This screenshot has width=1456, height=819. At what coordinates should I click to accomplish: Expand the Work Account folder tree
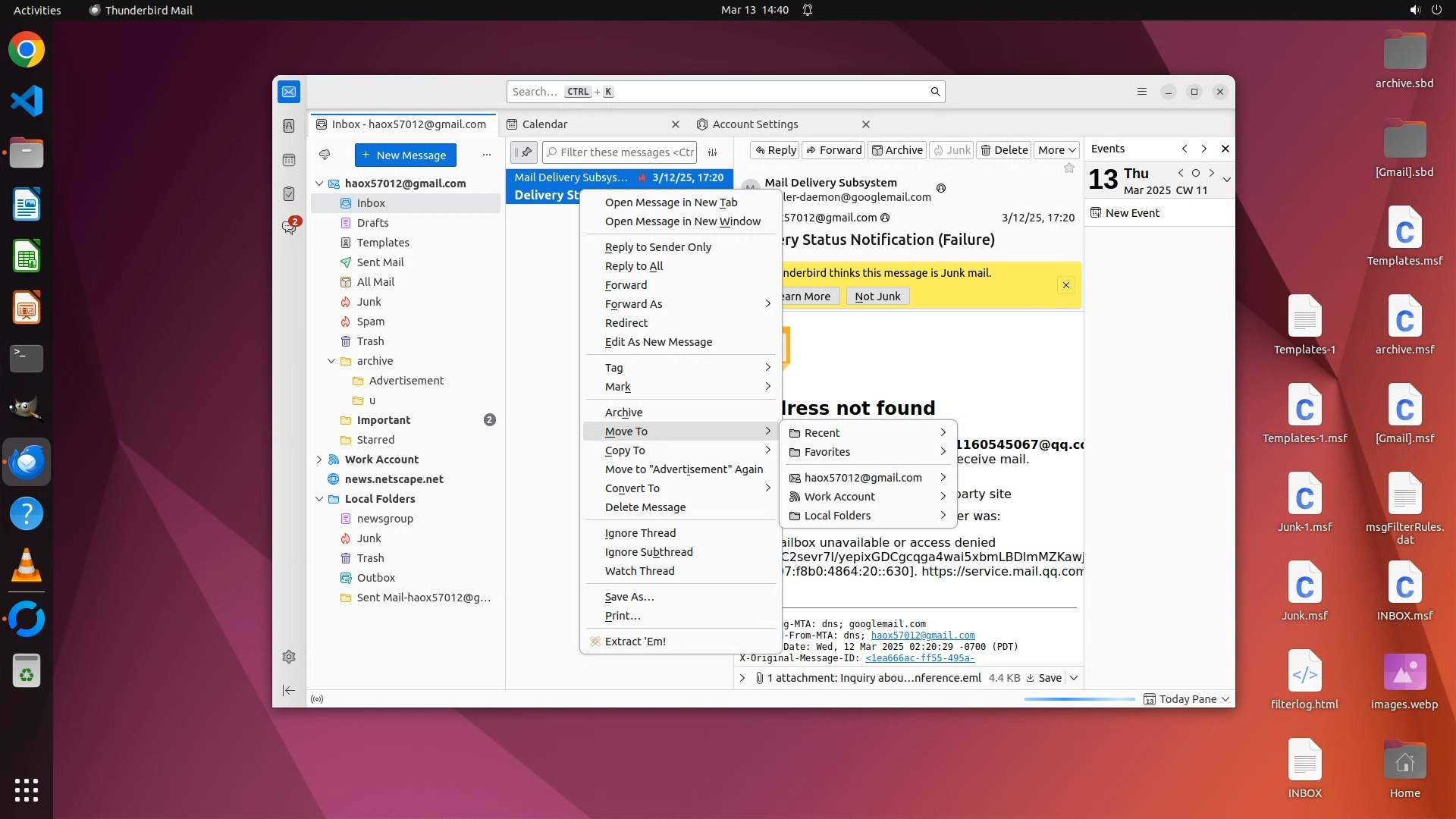coord(319,460)
